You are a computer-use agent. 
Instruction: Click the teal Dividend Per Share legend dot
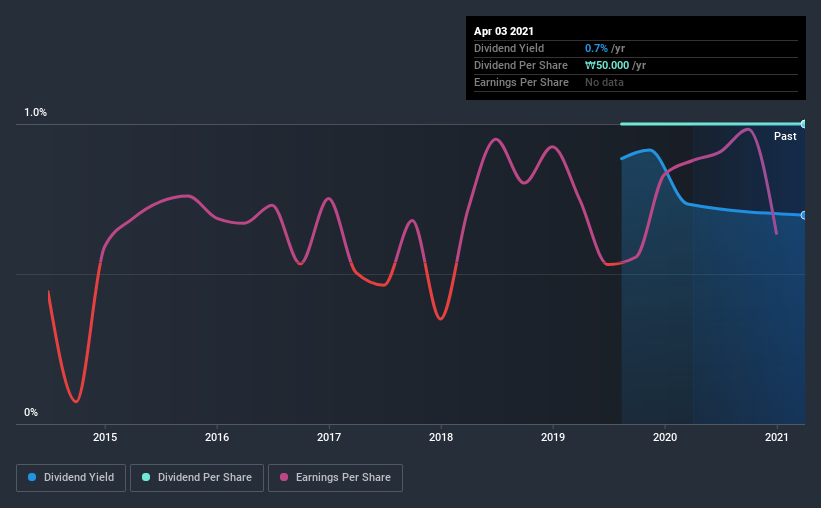tap(146, 477)
